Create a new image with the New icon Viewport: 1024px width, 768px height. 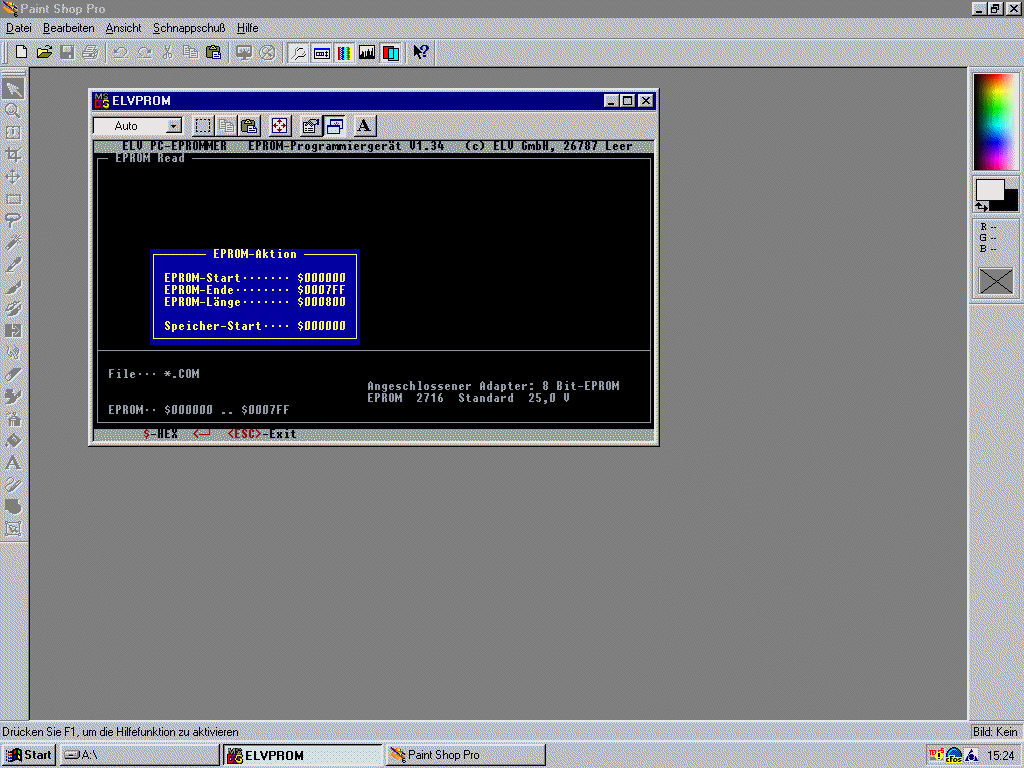pos(21,52)
